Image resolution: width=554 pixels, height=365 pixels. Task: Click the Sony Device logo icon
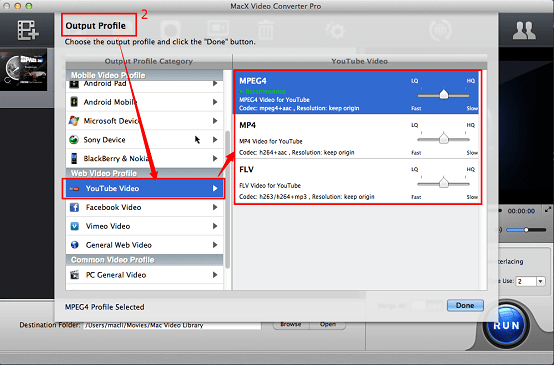pyautogui.click(x=74, y=140)
